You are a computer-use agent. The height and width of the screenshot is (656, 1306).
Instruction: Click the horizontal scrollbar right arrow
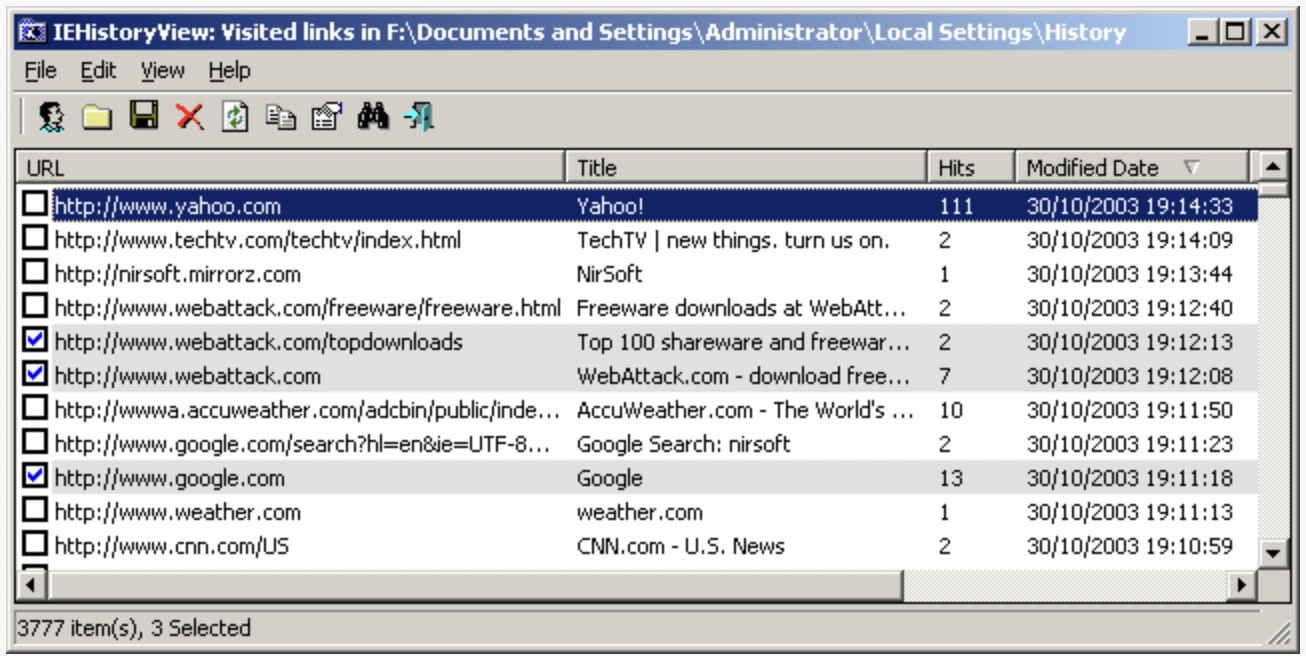1243,584
